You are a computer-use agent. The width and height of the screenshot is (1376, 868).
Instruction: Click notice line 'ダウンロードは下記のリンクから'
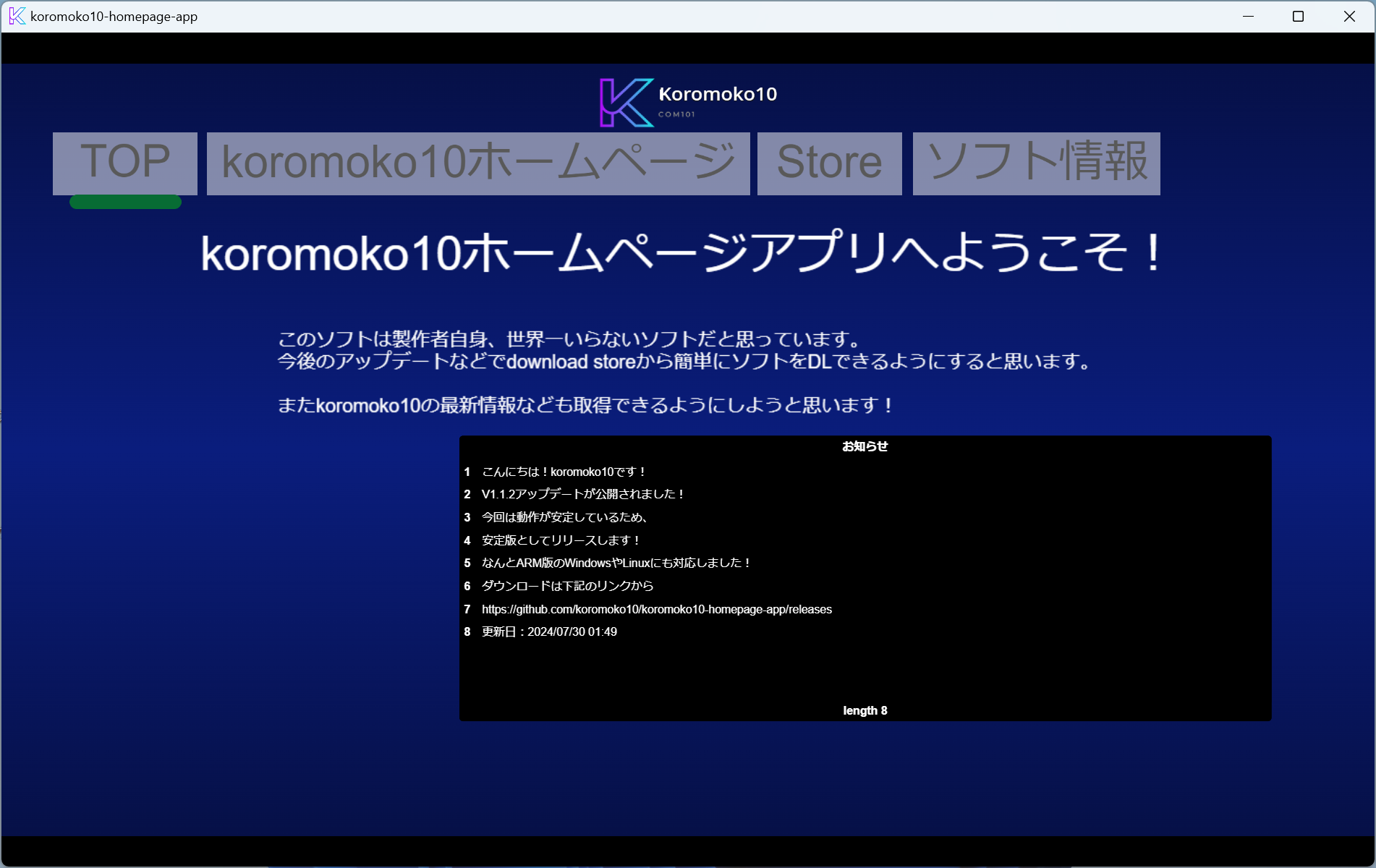568,586
